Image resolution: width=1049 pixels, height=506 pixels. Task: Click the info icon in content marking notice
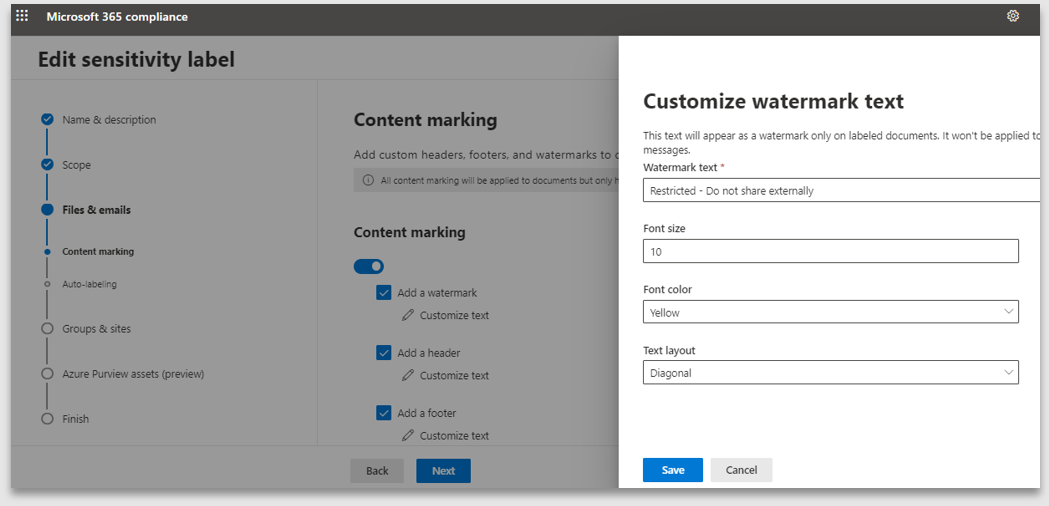(x=368, y=180)
